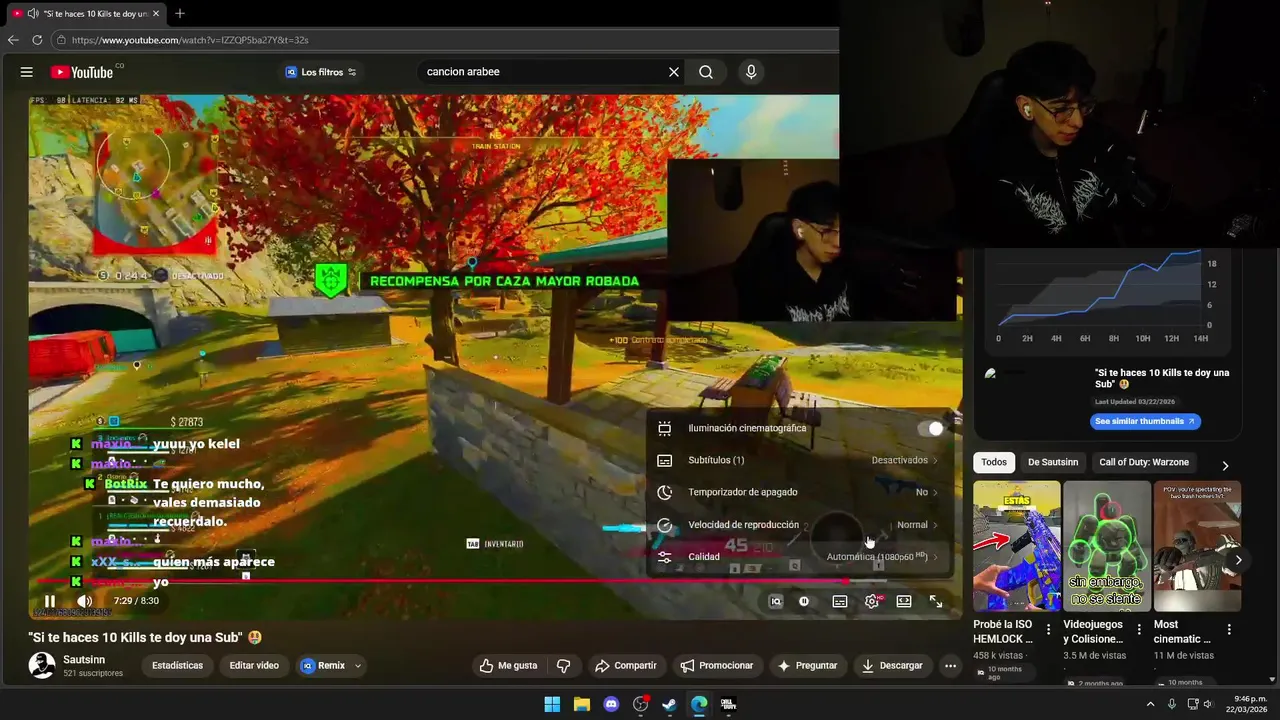Screen dimensions: 1280x720
Task: Select the Todos filter chip
Action: 994,462
